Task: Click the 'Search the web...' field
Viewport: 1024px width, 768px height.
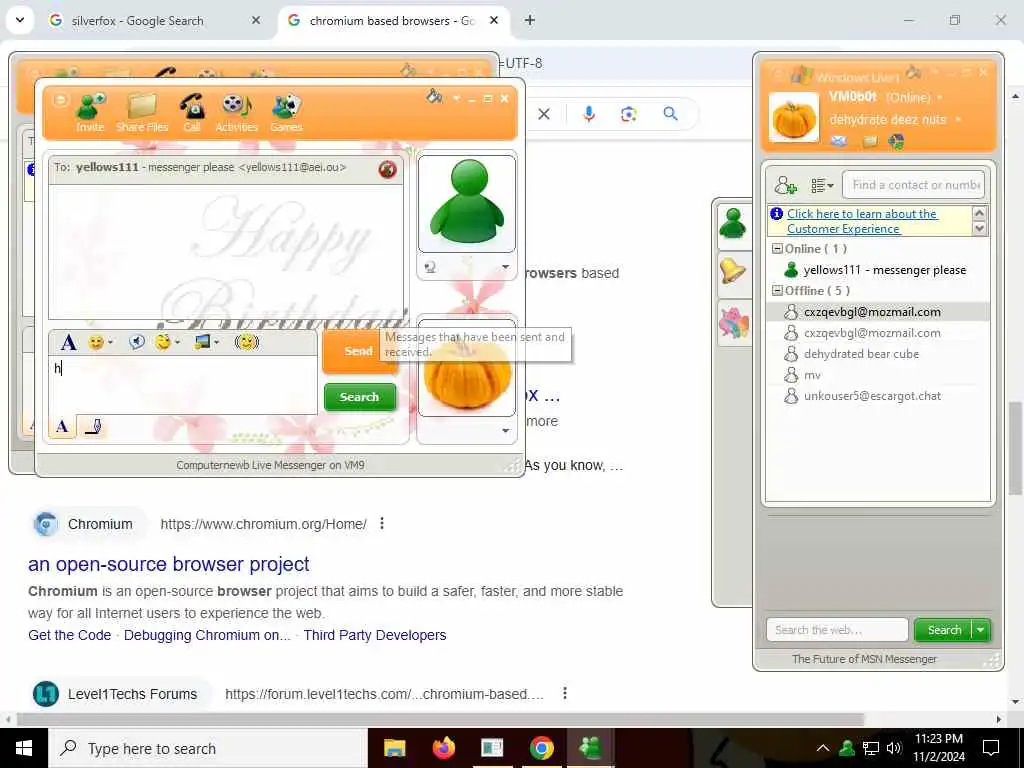Action: click(837, 630)
